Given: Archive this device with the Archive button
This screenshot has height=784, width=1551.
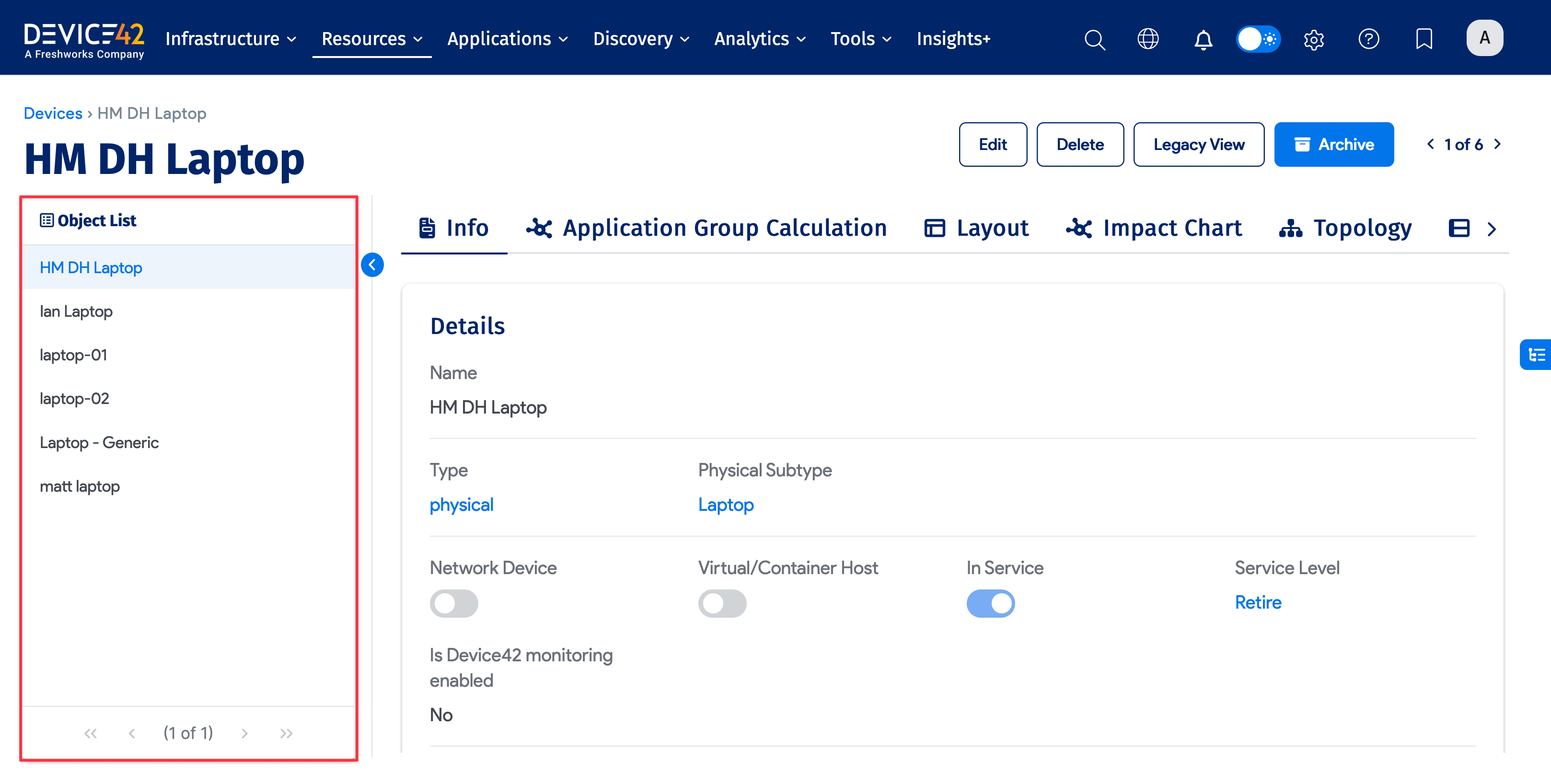Looking at the screenshot, I should pyautogui.click(x=1334, y=145).
